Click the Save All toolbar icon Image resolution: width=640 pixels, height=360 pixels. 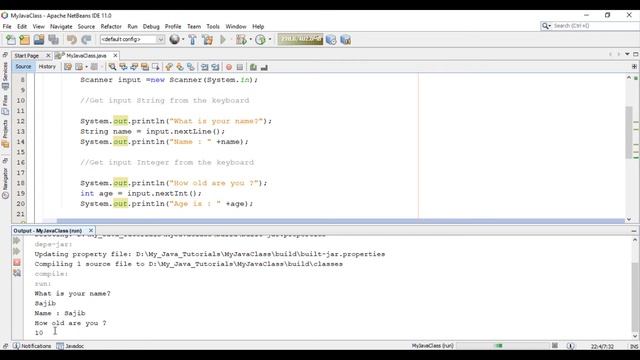point(53,40)
